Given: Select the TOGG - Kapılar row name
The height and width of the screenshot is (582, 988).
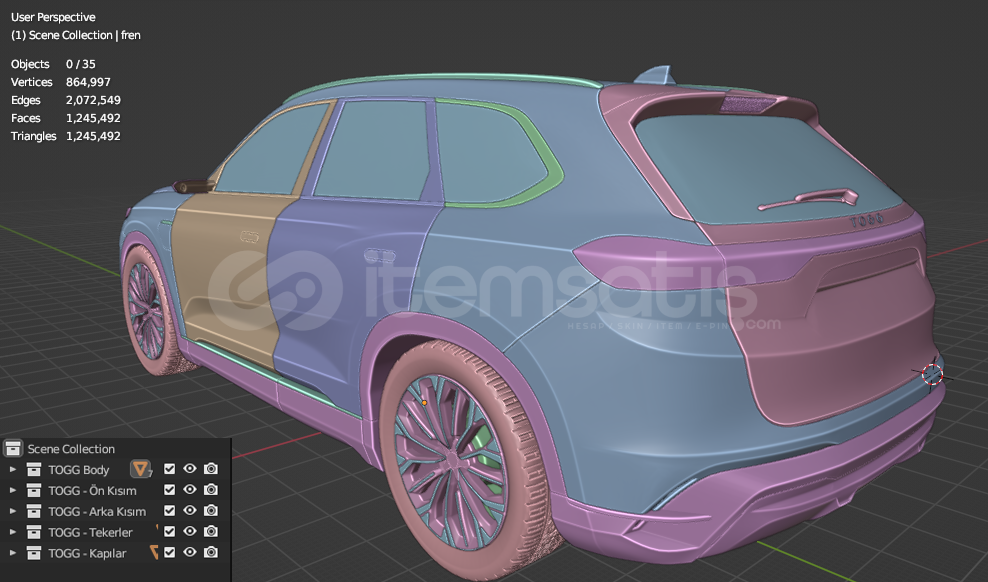Looking at the screenshot, I should [88, 553].
